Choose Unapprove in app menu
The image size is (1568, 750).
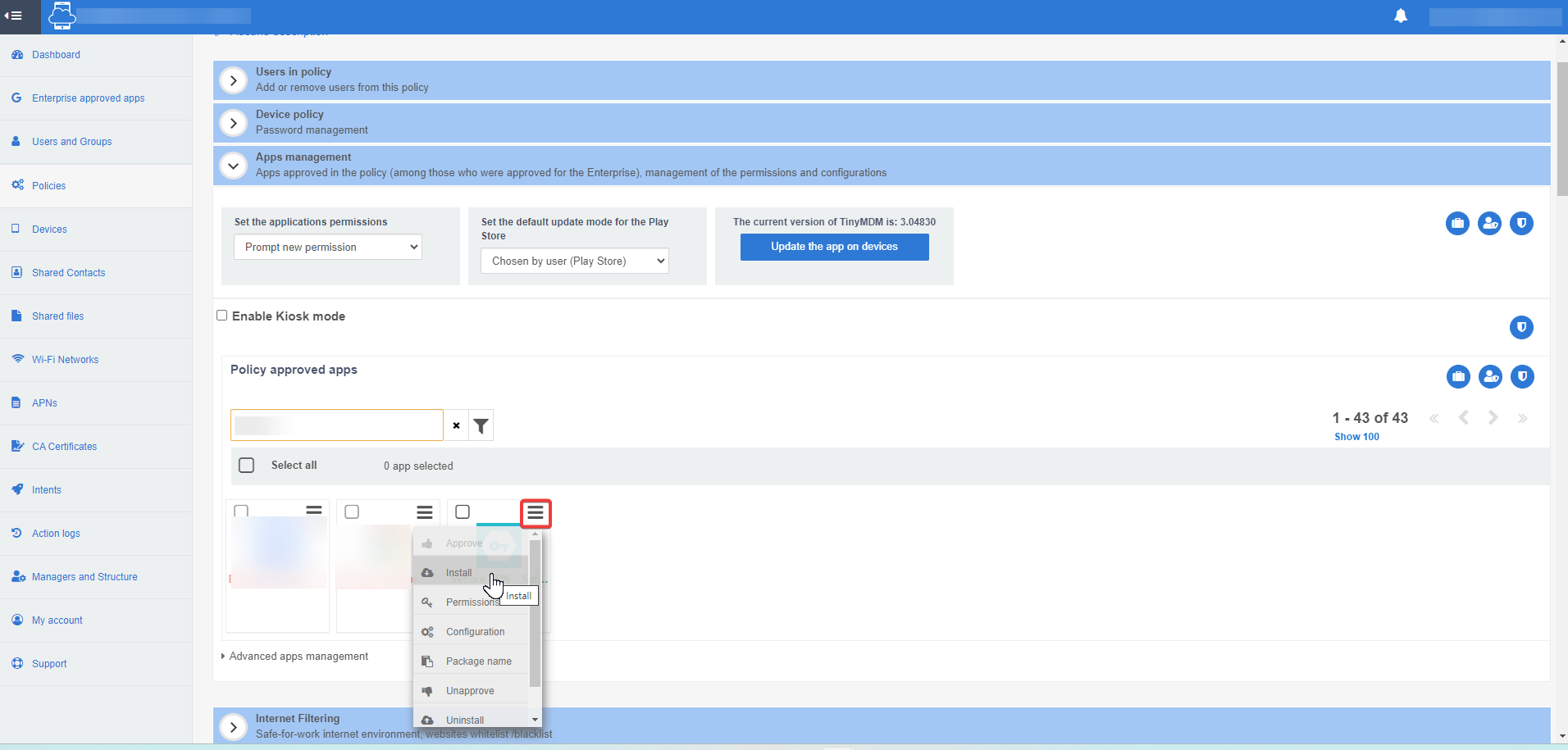tap(472, 691)
